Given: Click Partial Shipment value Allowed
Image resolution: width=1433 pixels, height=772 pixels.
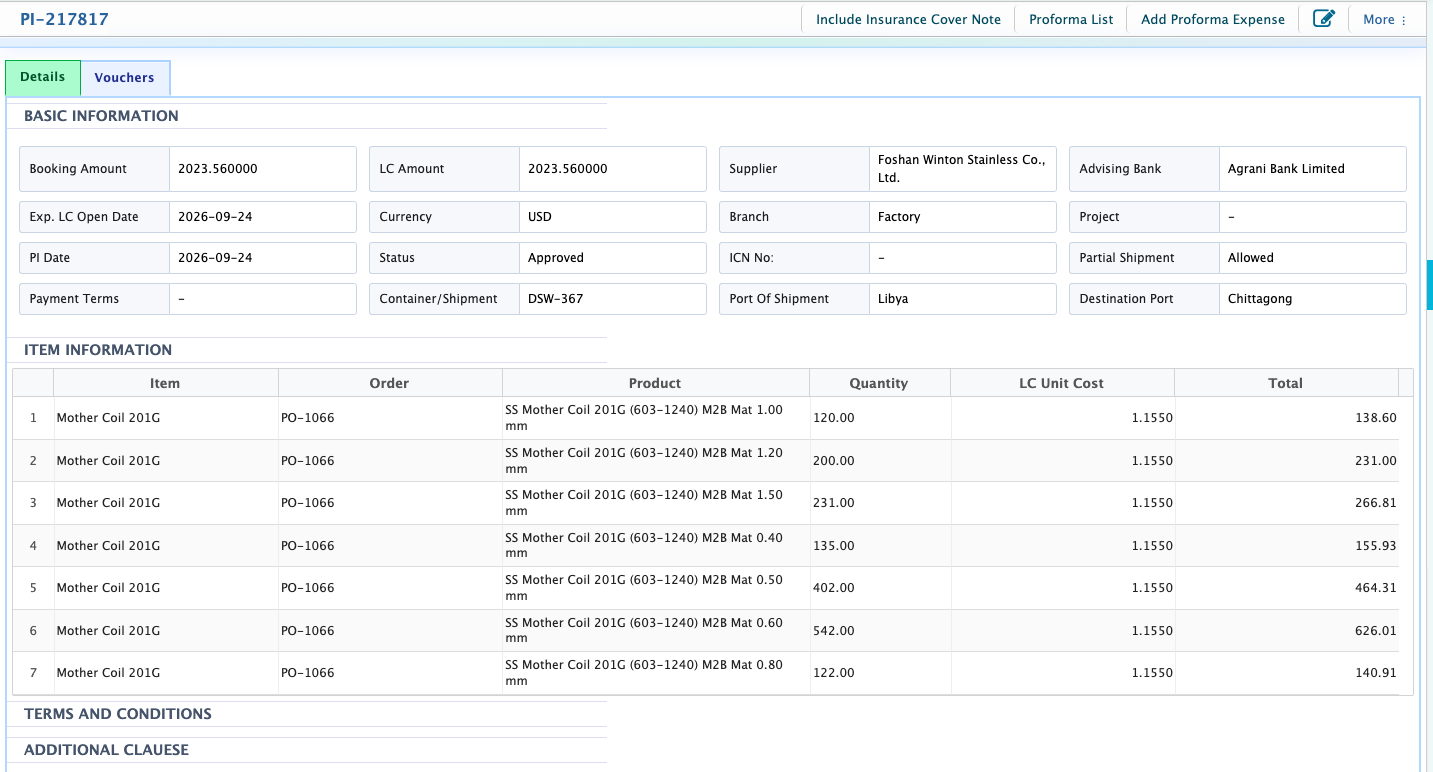Looking at the screenshot, I should 1251,258.
